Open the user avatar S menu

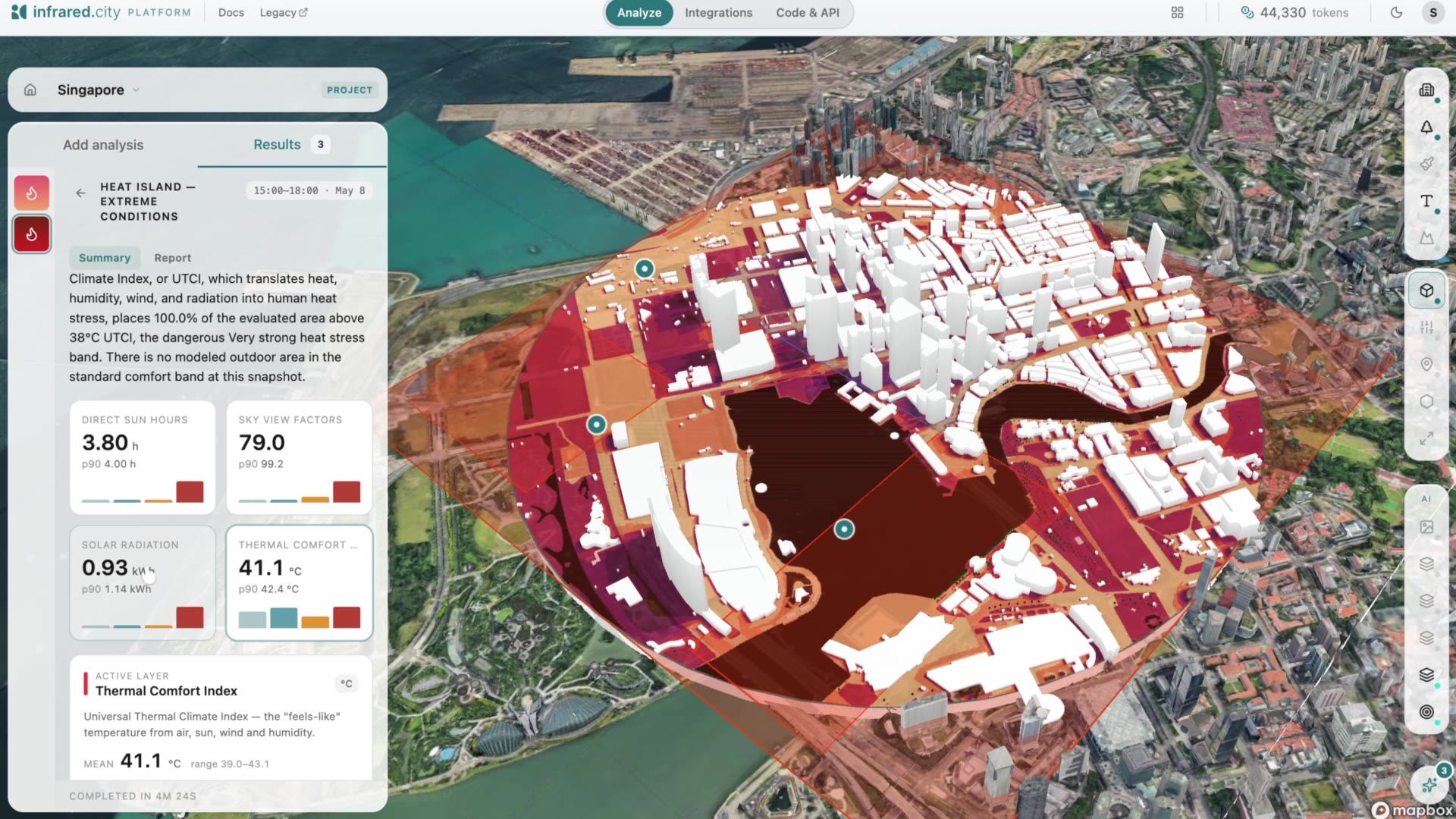(x=1432, y=12)
